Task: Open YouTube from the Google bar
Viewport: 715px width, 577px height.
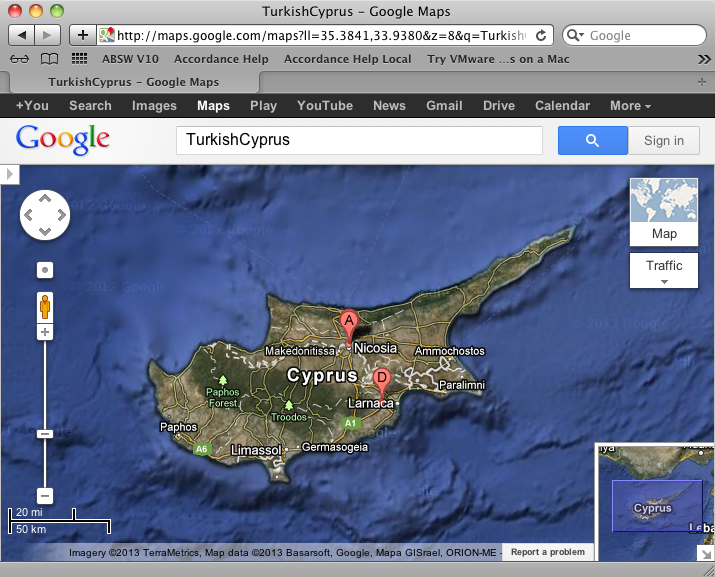Action: tap(324, 106)
